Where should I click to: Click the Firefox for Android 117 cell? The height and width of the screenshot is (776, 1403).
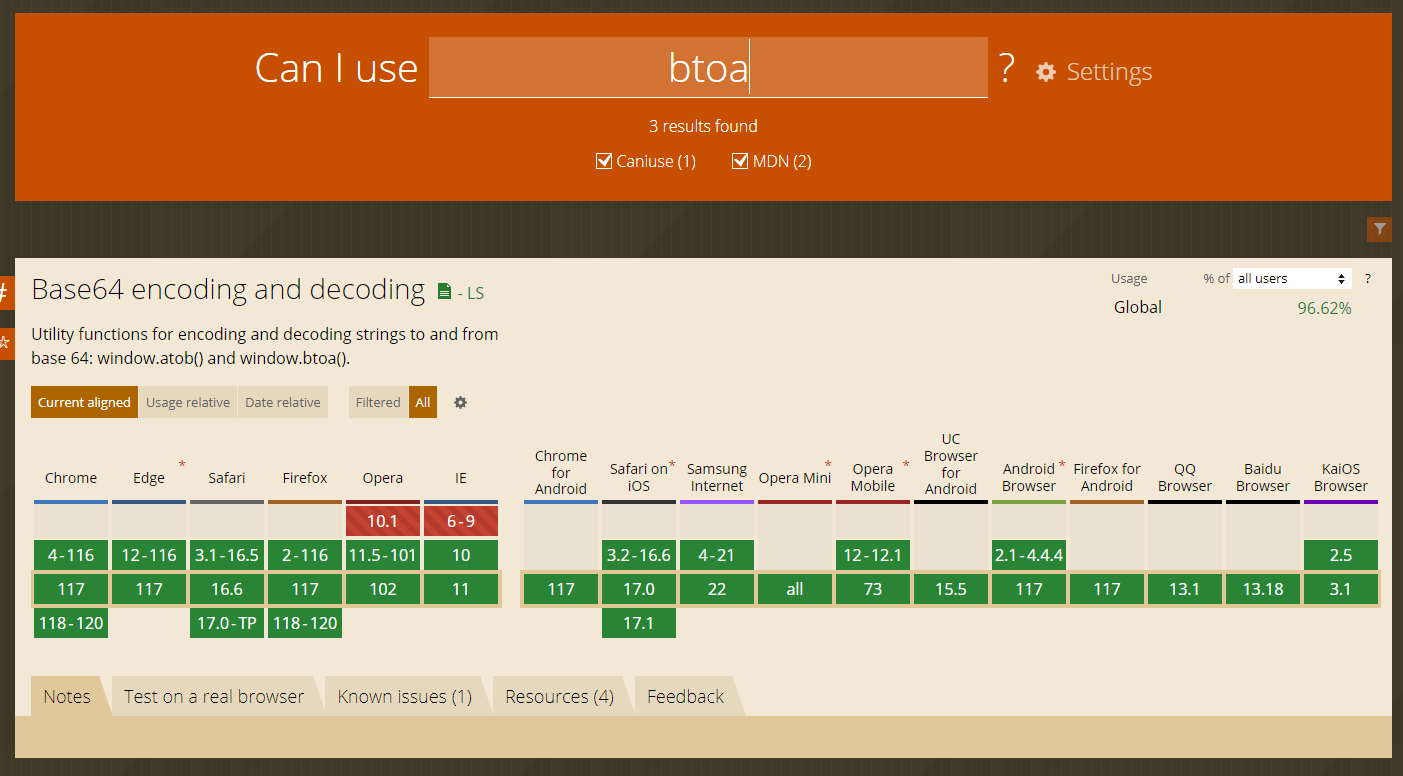[1107, 589]
